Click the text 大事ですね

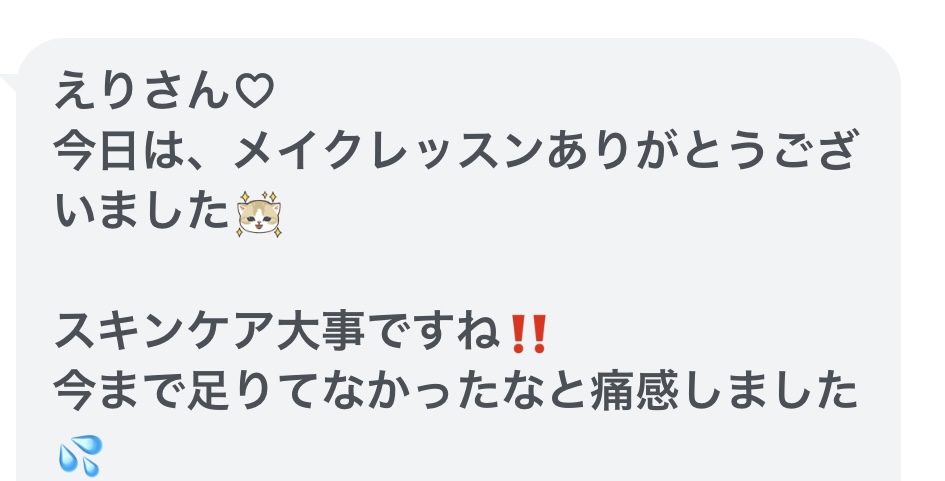pyautogui.click(x=387, y=332)
